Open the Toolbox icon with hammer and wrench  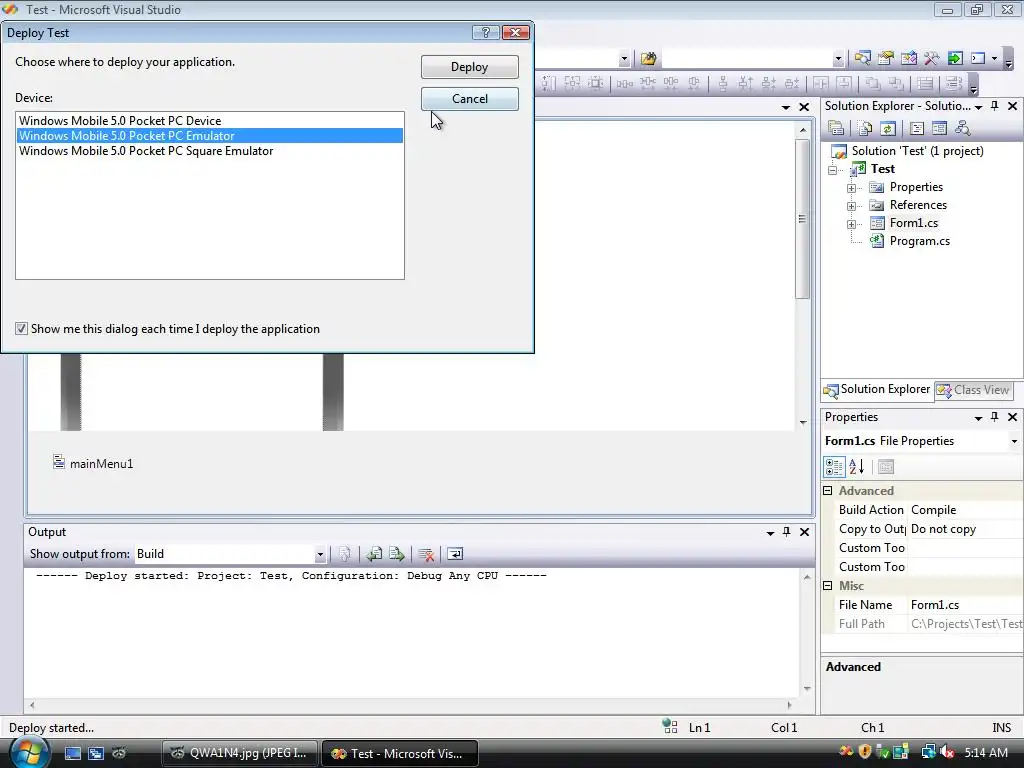tap(931, 59)
